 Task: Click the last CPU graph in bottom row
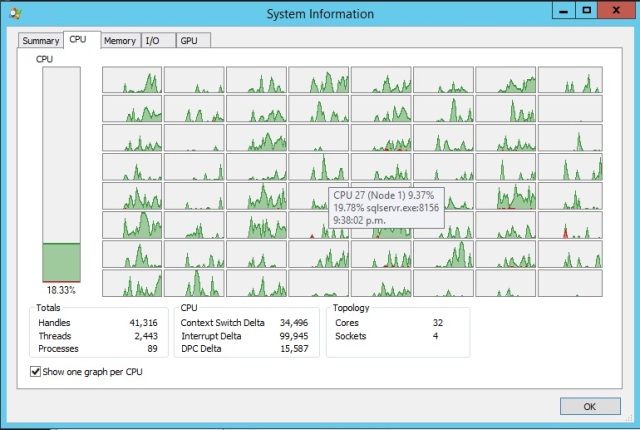point(570,283)
